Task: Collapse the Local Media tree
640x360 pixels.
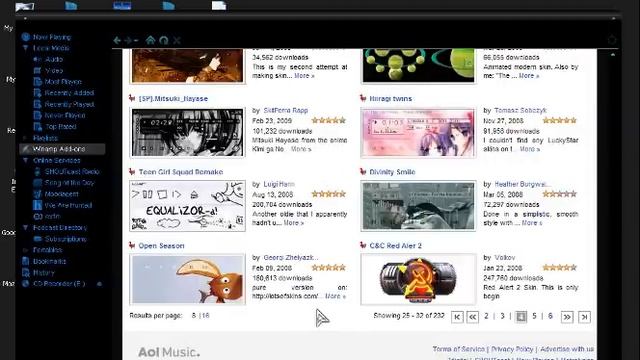Action: pyautogui.click(x=25, y=48)
